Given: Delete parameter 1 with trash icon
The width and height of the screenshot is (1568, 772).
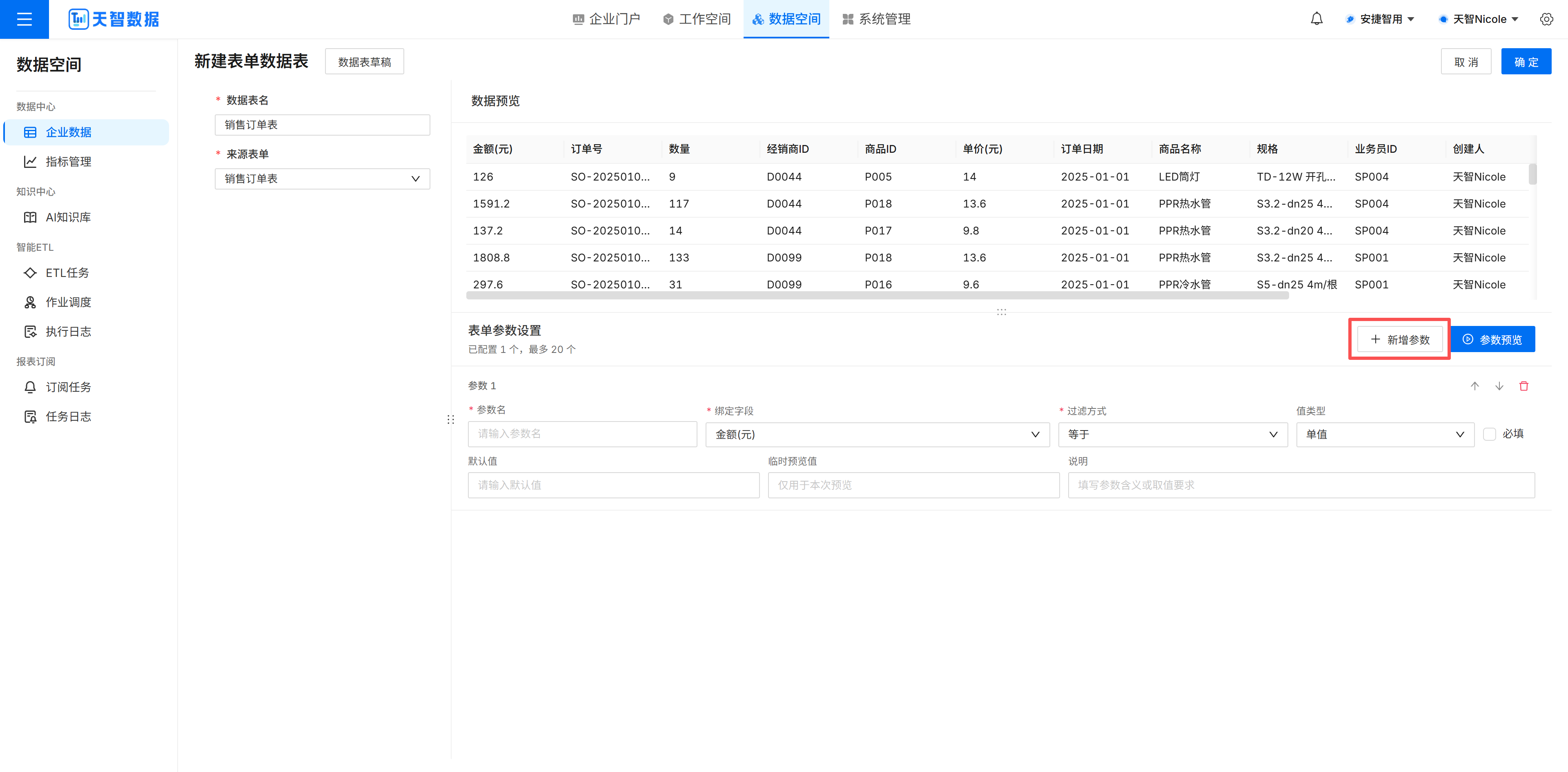Looking at the screenshot, I should 1523,386.
